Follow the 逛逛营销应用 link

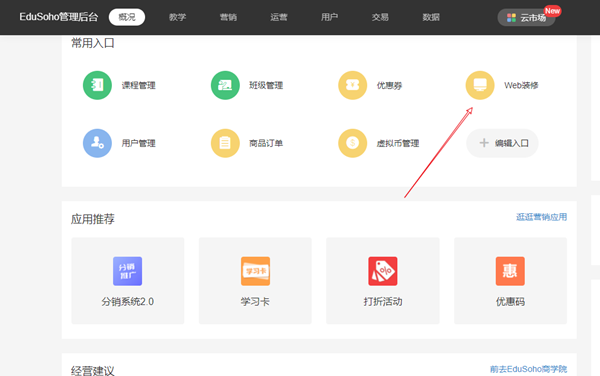[x=541, y=217]
